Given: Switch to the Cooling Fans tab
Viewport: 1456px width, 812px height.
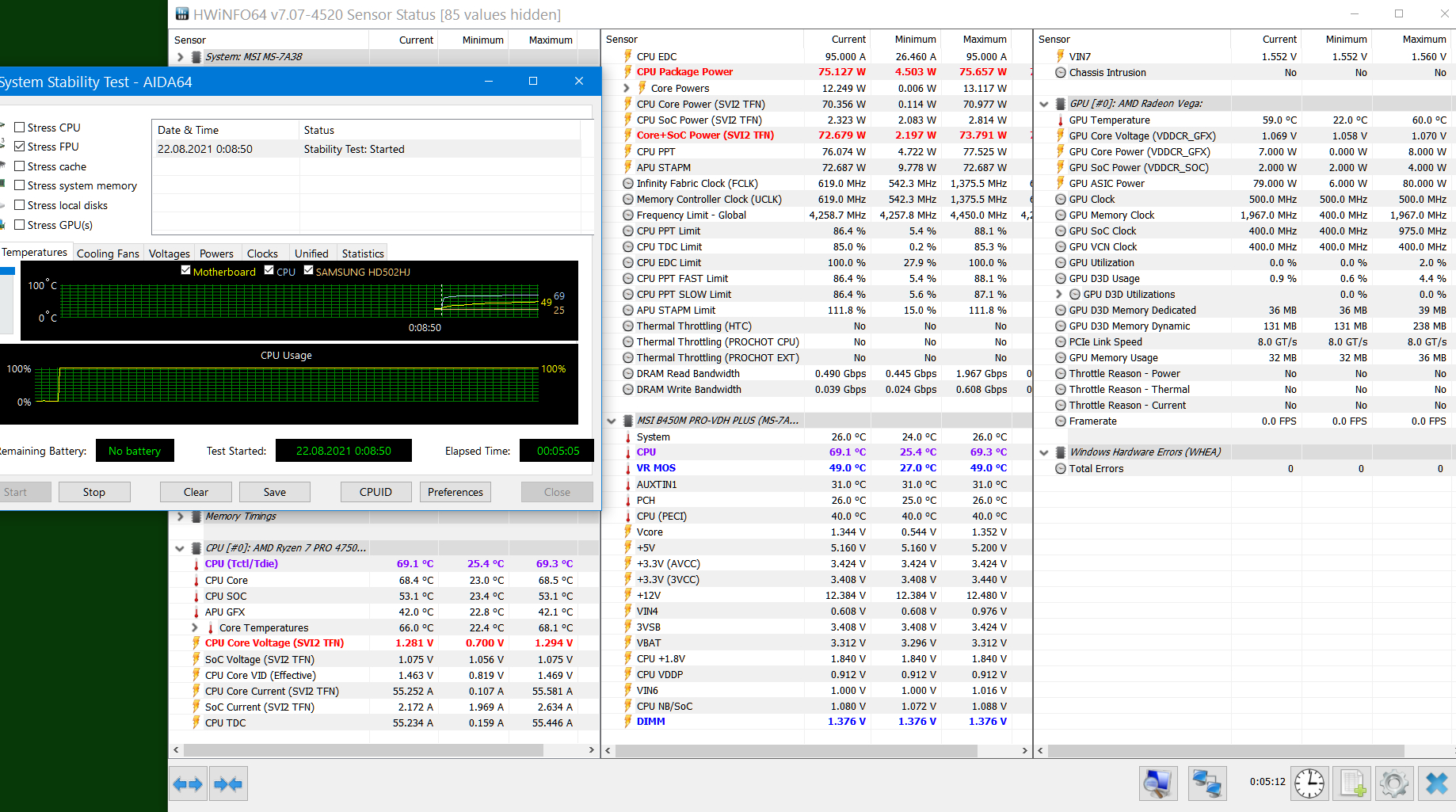Looking at the screenshot, I should [x=108, y=254].
